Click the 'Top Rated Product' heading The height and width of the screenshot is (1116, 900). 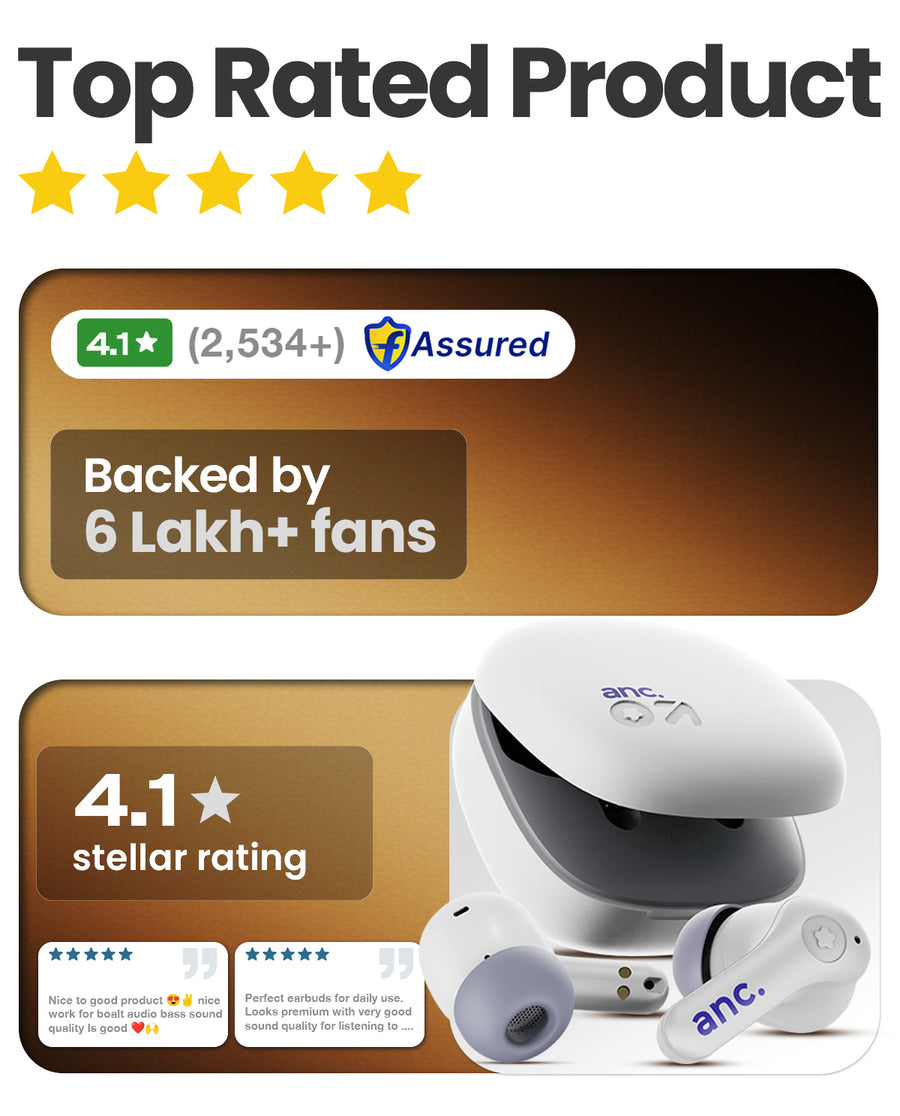click(x=450, y=84)
